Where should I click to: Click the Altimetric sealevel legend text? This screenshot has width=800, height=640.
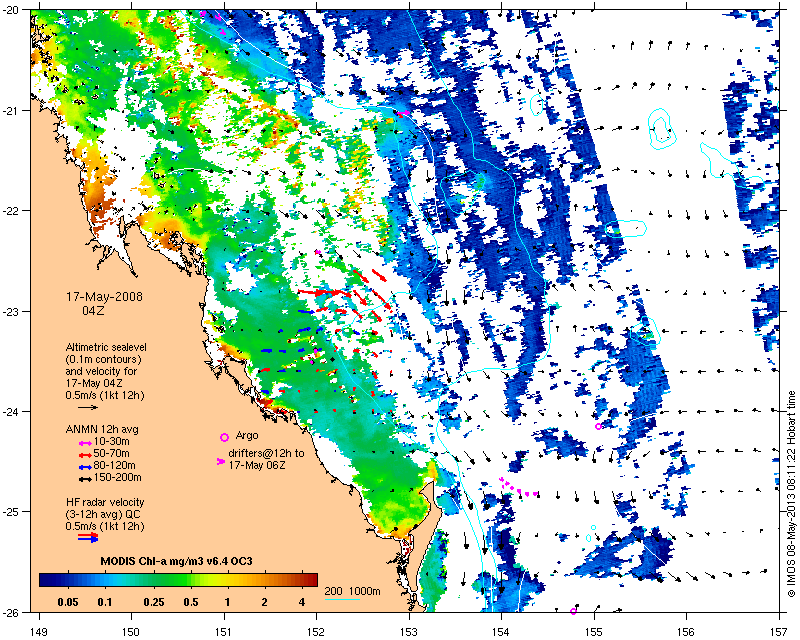pos(106,347)
